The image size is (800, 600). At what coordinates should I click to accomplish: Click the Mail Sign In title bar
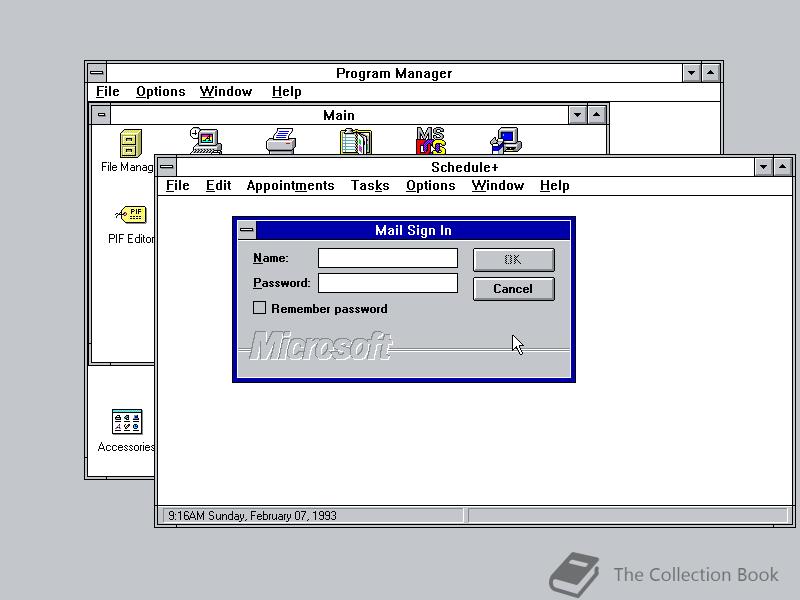[413, 230]
